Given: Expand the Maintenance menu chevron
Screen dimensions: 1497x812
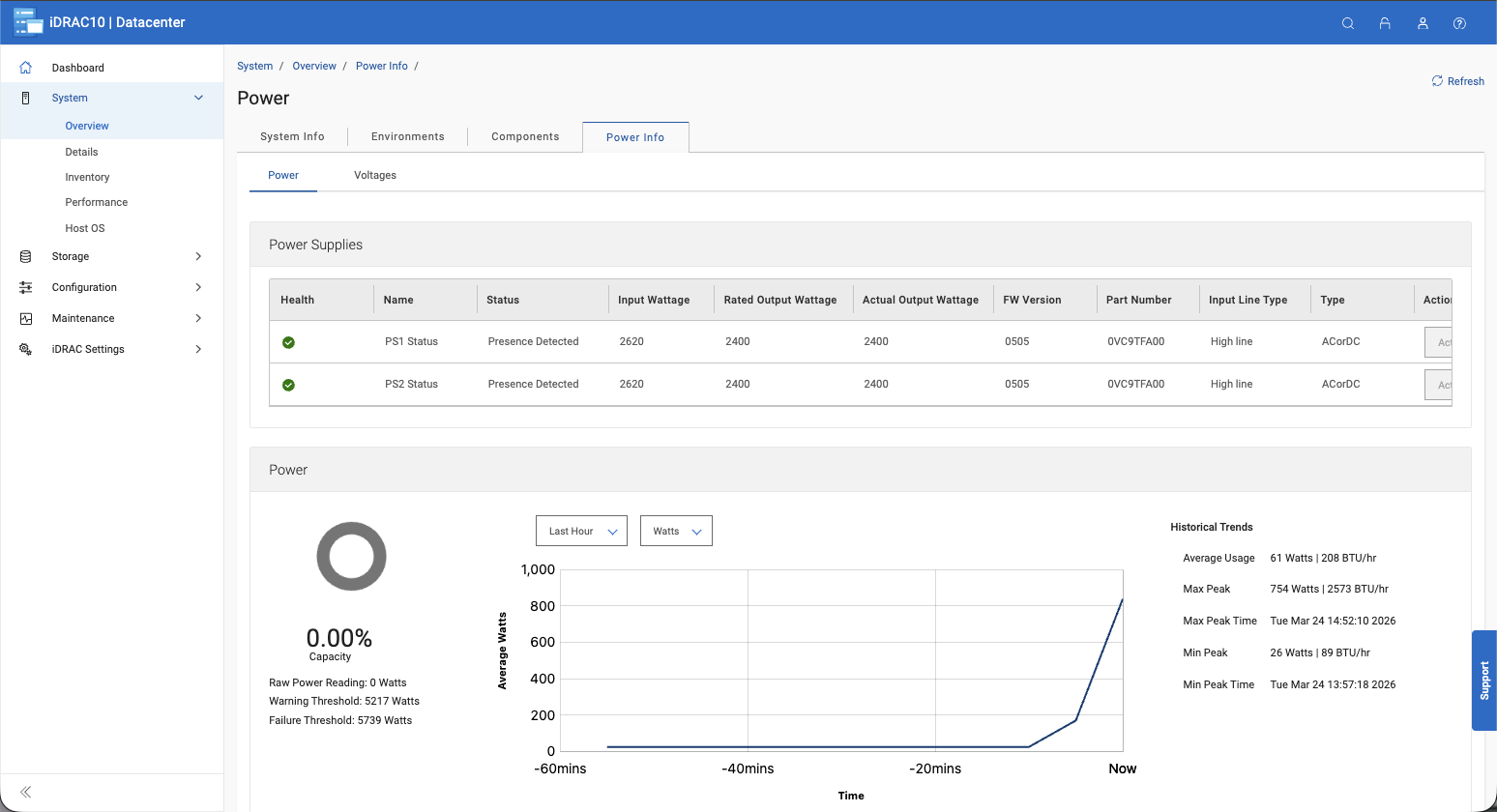Looking at the screenshot, I should pos(198,318).
